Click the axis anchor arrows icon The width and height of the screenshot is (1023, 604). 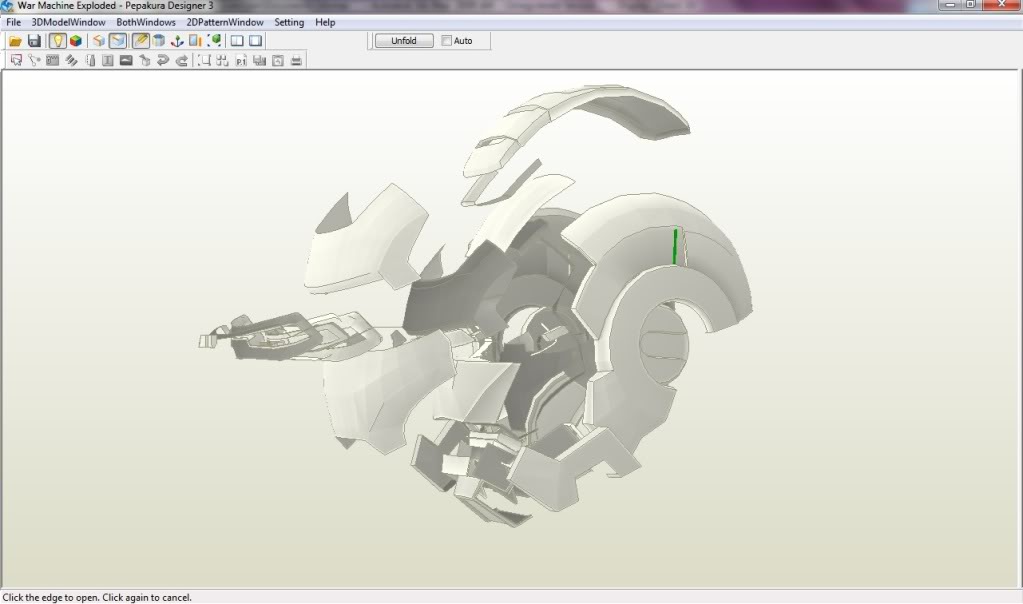coord(177,41)
